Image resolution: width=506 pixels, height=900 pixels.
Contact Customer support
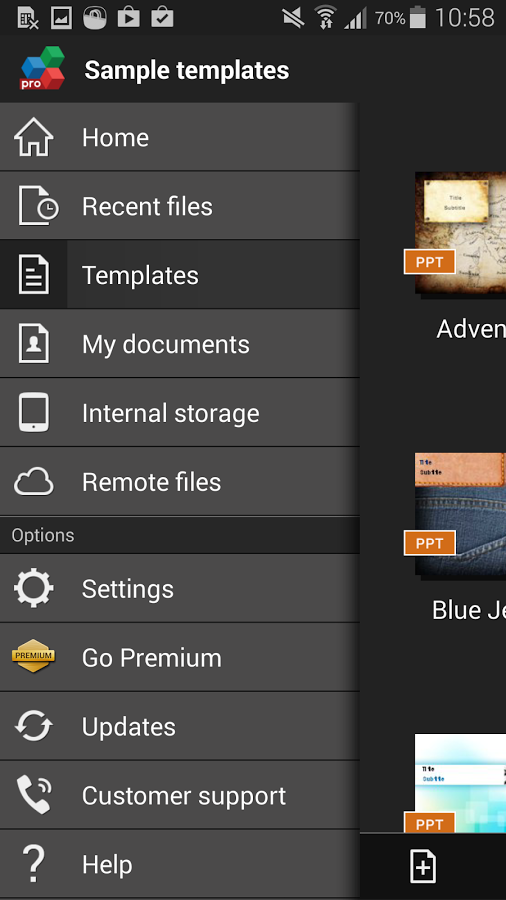[x=180, y=795]
